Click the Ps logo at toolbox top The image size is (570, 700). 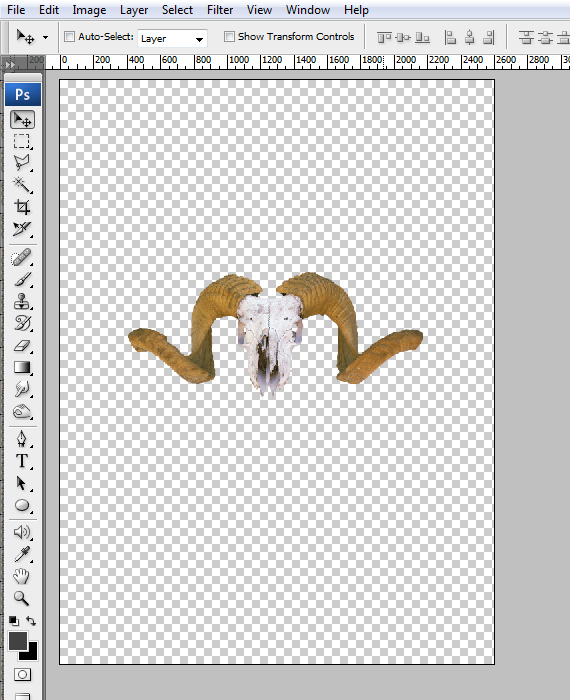(23, 94)
